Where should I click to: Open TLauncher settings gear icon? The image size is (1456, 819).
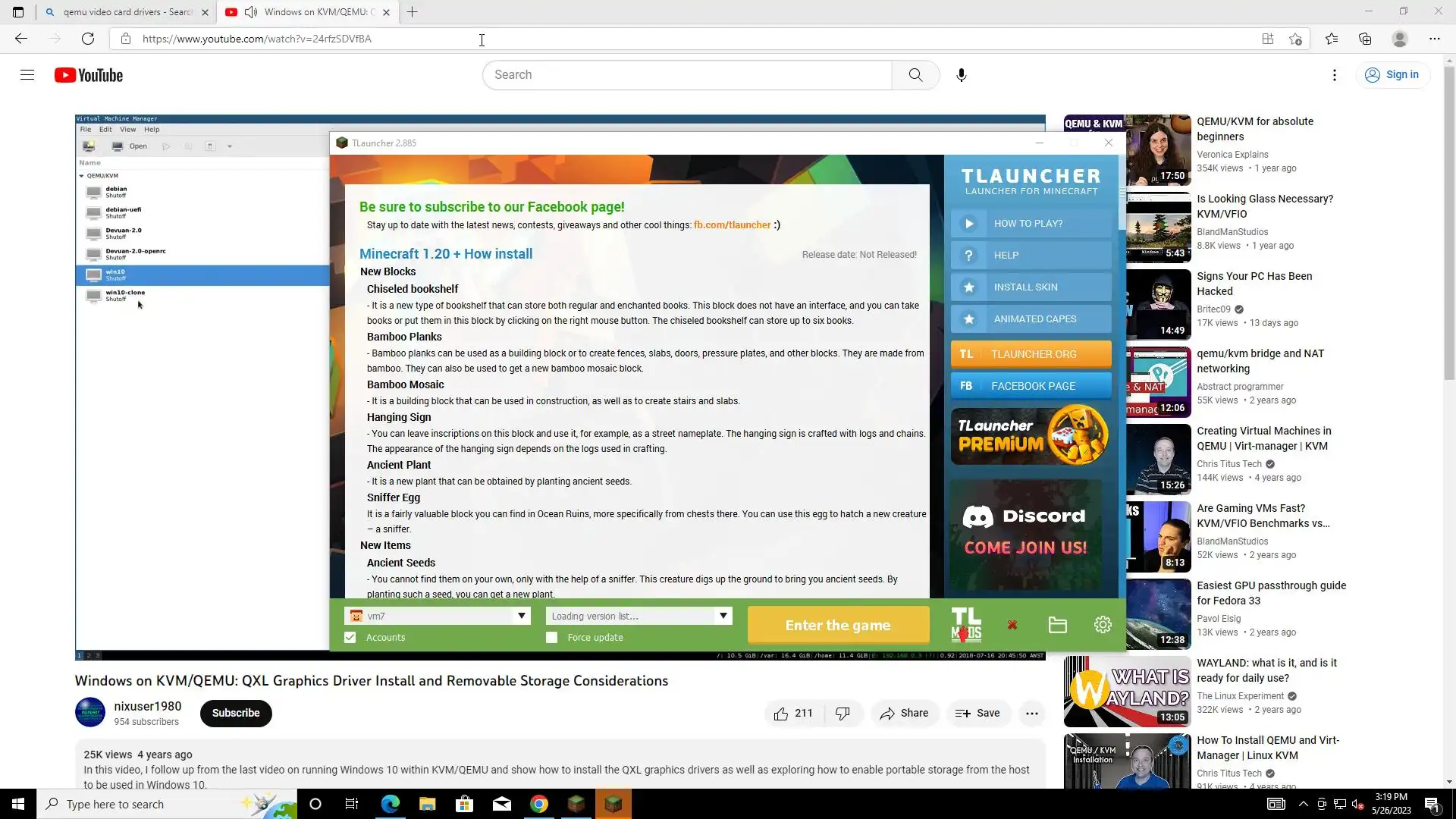(x=1103, y=624)
